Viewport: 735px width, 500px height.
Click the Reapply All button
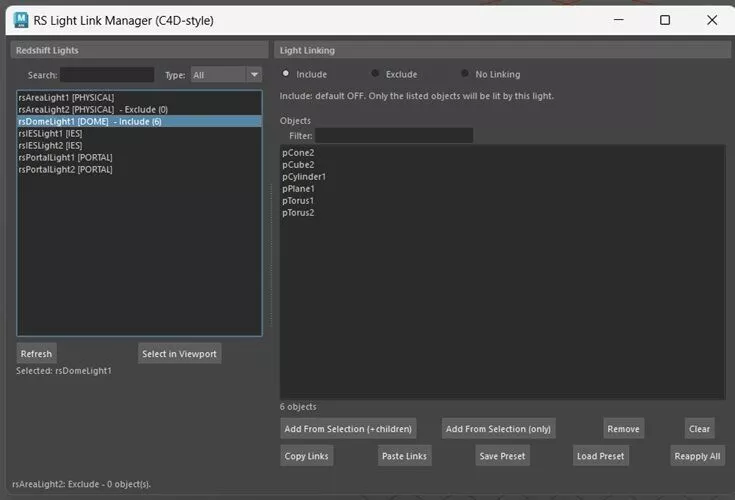pyautogui.click(x=698, y=456)
